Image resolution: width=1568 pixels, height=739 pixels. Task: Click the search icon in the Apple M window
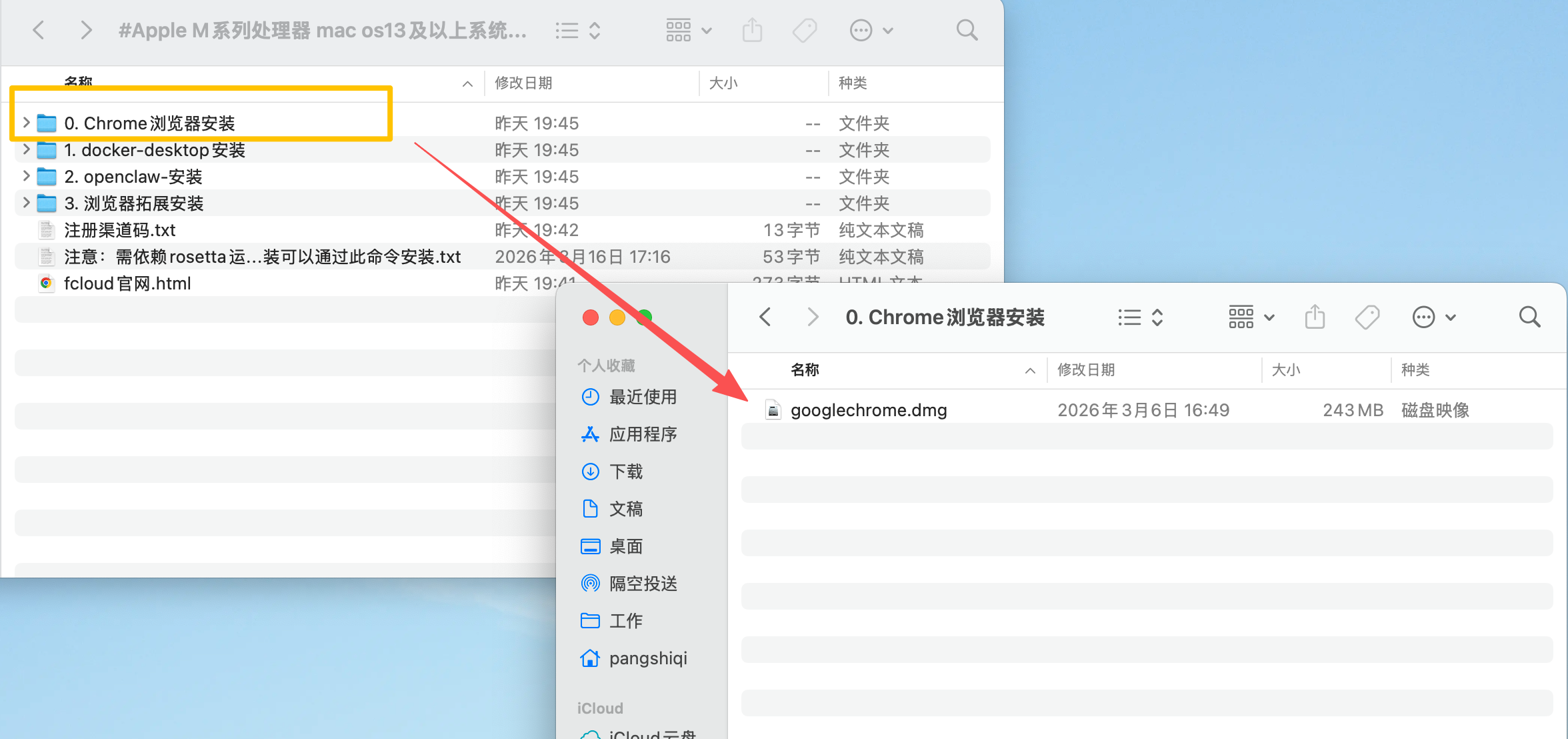point(967,30)
